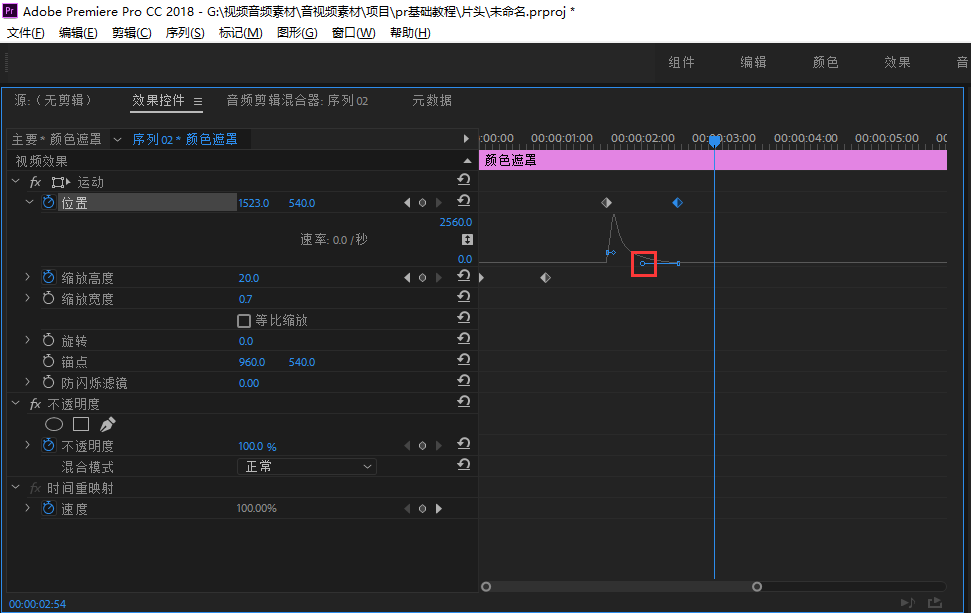Add or remove 速度 keyframe
971x613 pixels.
click(x=422, y=509)
